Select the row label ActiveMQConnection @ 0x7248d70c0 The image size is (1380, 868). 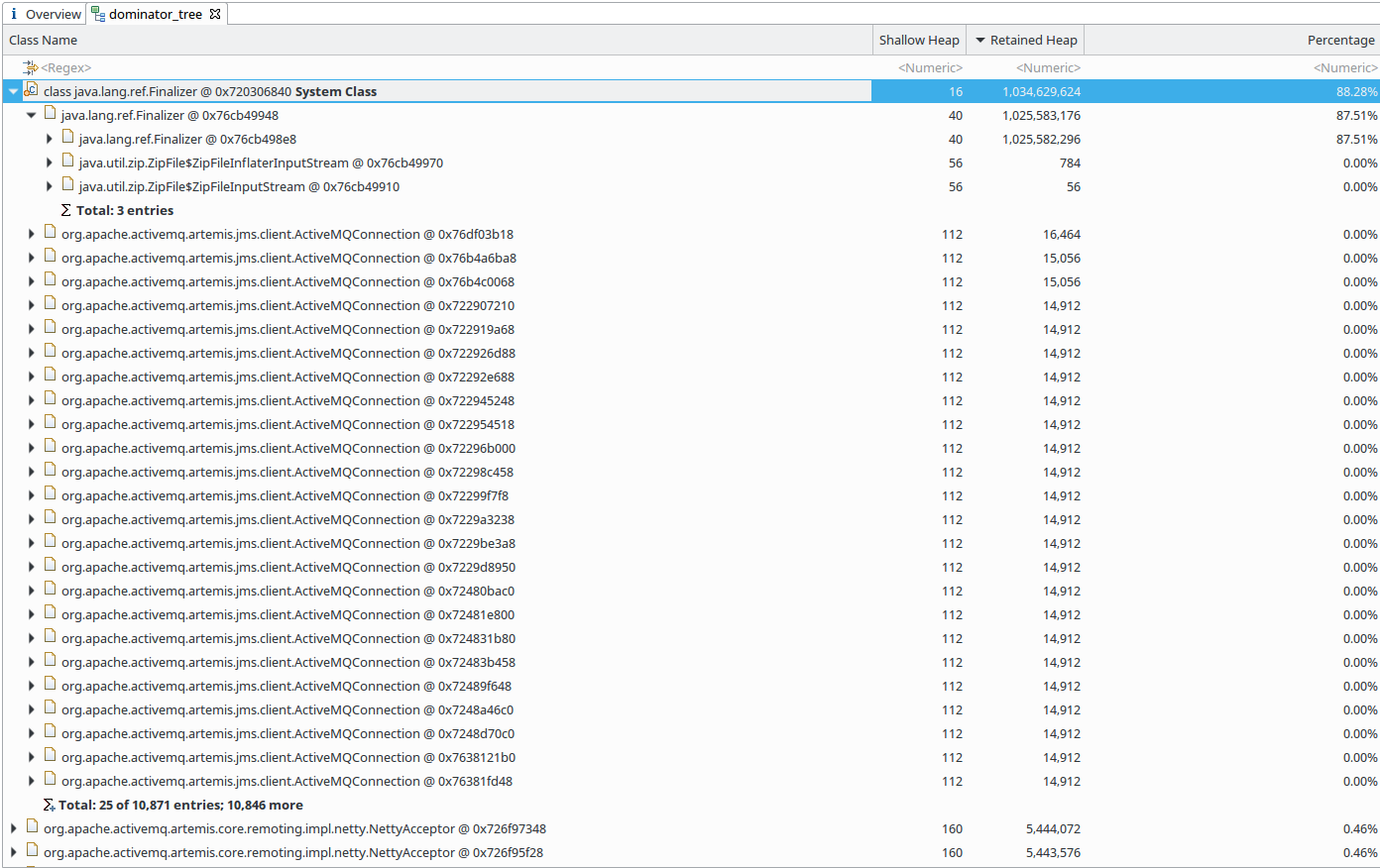coord(287,733)
